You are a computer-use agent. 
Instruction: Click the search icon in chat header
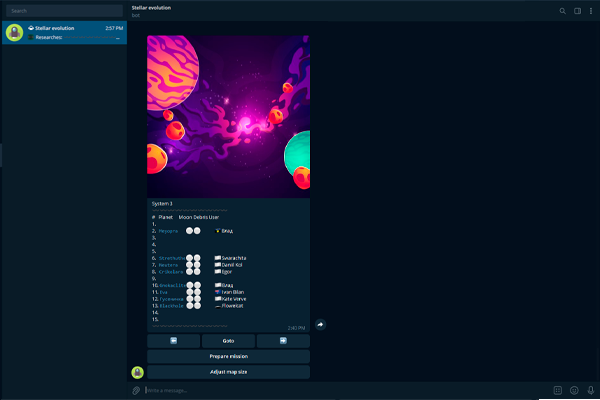[x=563, y=11]
